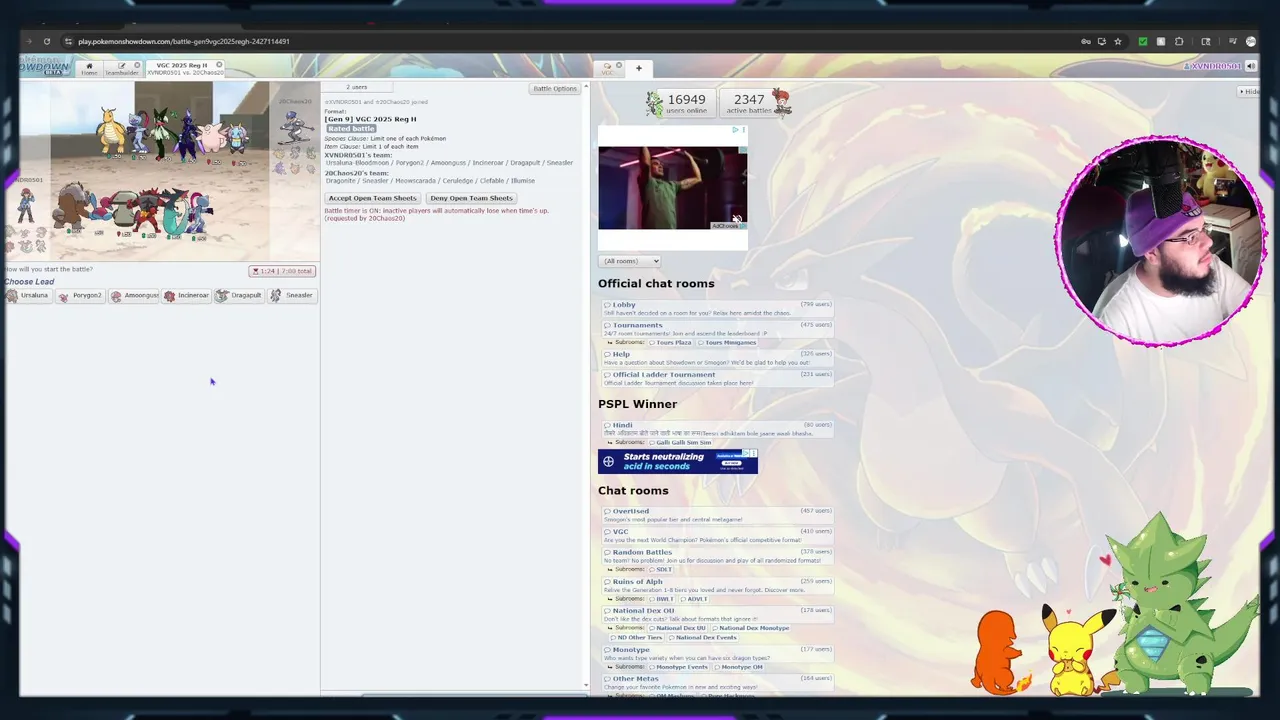Image resolution: width=1280 pixels, height=720 pixels.
Task: Open the browser profile avatar
Action: (1251, 41)
